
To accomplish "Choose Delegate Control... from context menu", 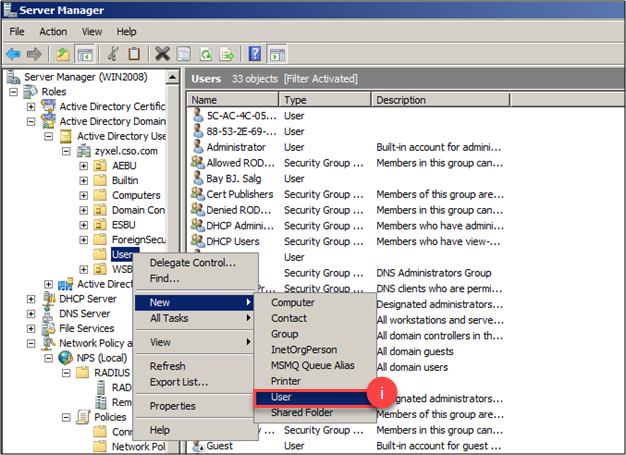I will 195,263.
